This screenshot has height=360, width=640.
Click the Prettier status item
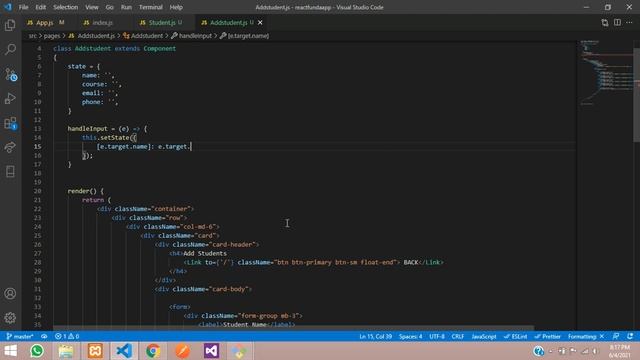pos(547,336)
